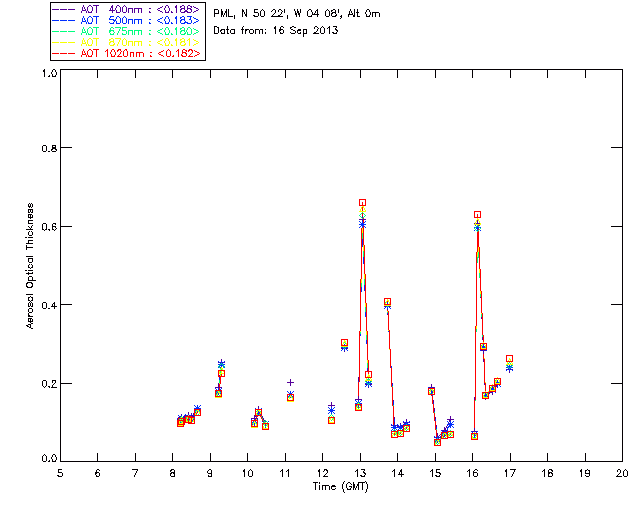Click the AOT 675nm legend entry
640x512 pixels.
(x=126, y=31)
